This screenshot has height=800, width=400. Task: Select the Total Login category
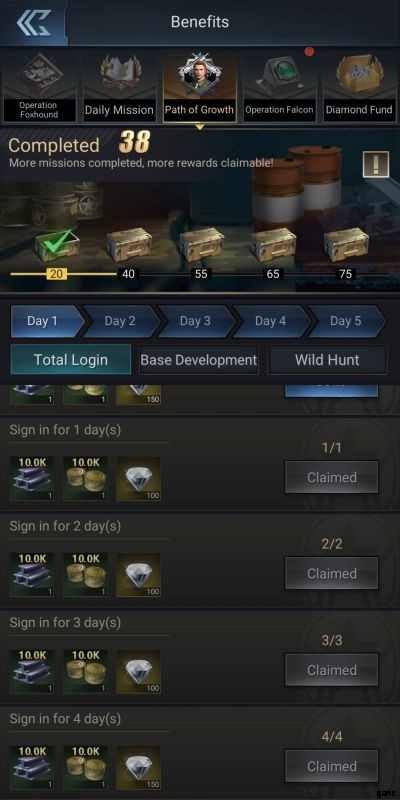click(x=70, y=360)
